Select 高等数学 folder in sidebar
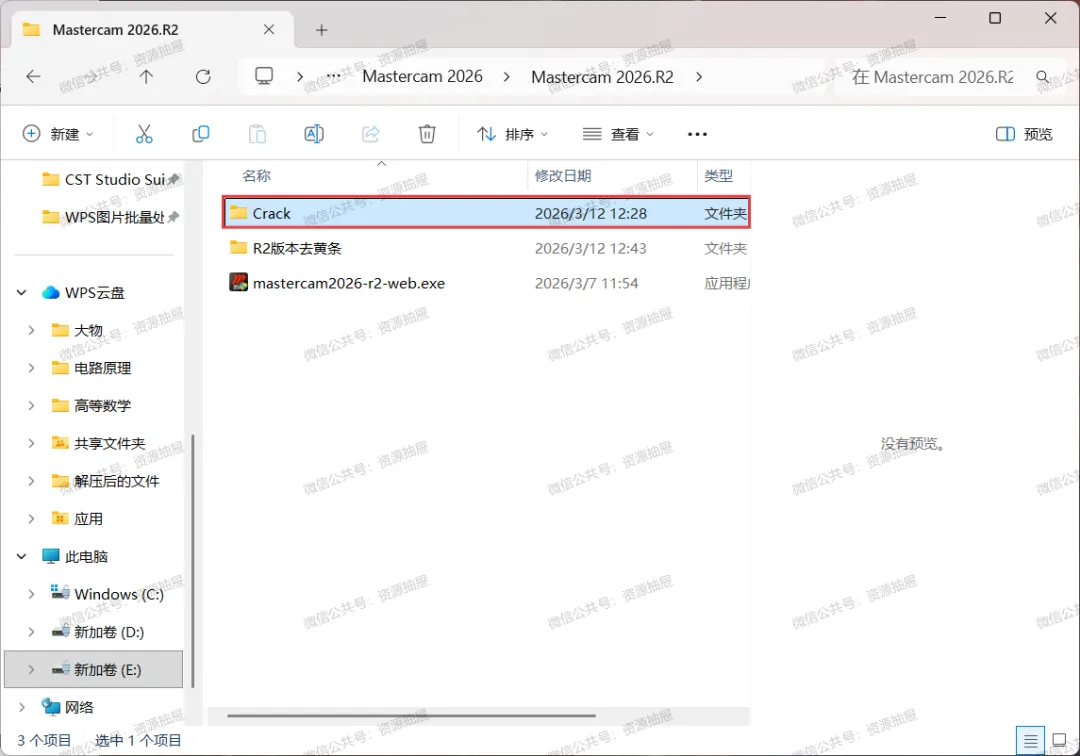1080x756 pixels. click(x=103, y=406)
